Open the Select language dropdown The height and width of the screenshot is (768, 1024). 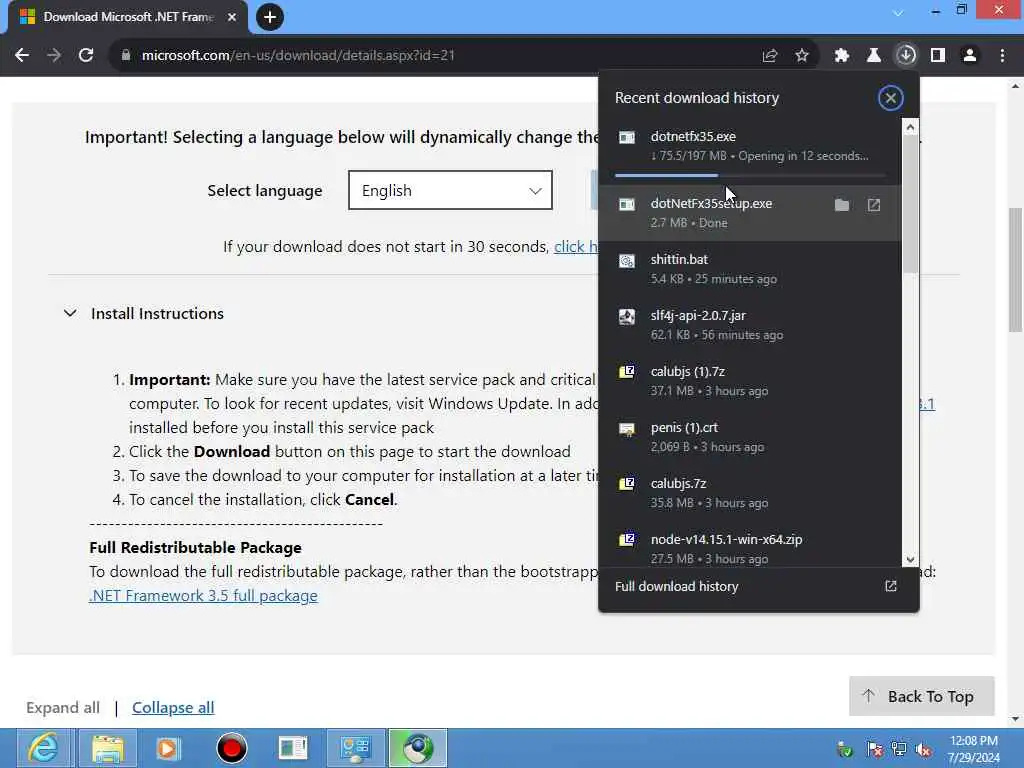(450, 190)
